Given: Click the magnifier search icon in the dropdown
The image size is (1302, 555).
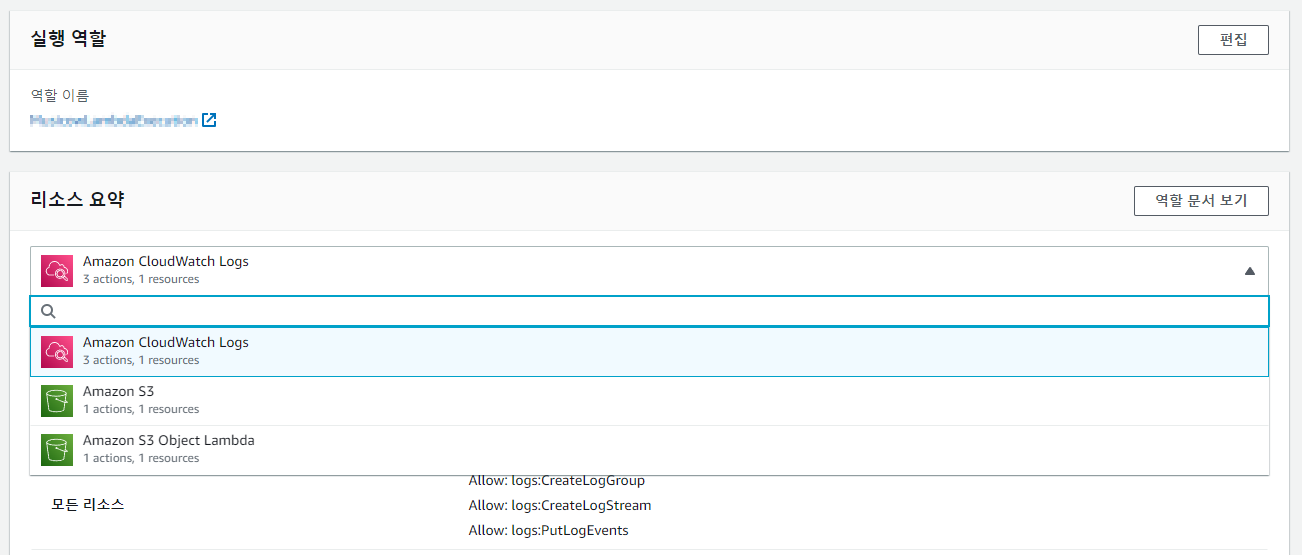Looking at the screenshot, I should coord(48,311).
